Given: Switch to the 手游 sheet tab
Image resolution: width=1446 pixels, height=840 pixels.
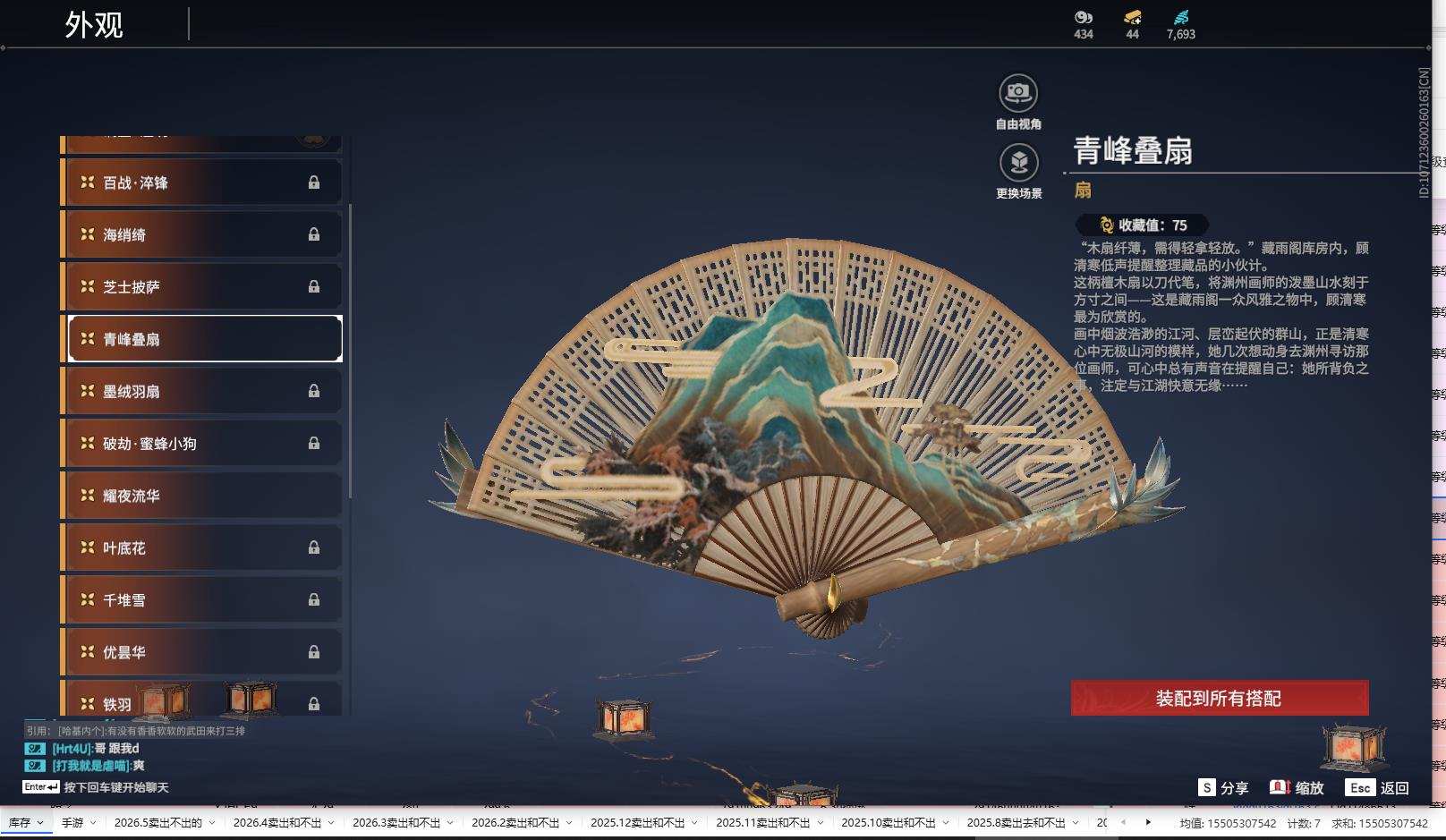Looking at the screenshot, I should (x=72, y=822).
